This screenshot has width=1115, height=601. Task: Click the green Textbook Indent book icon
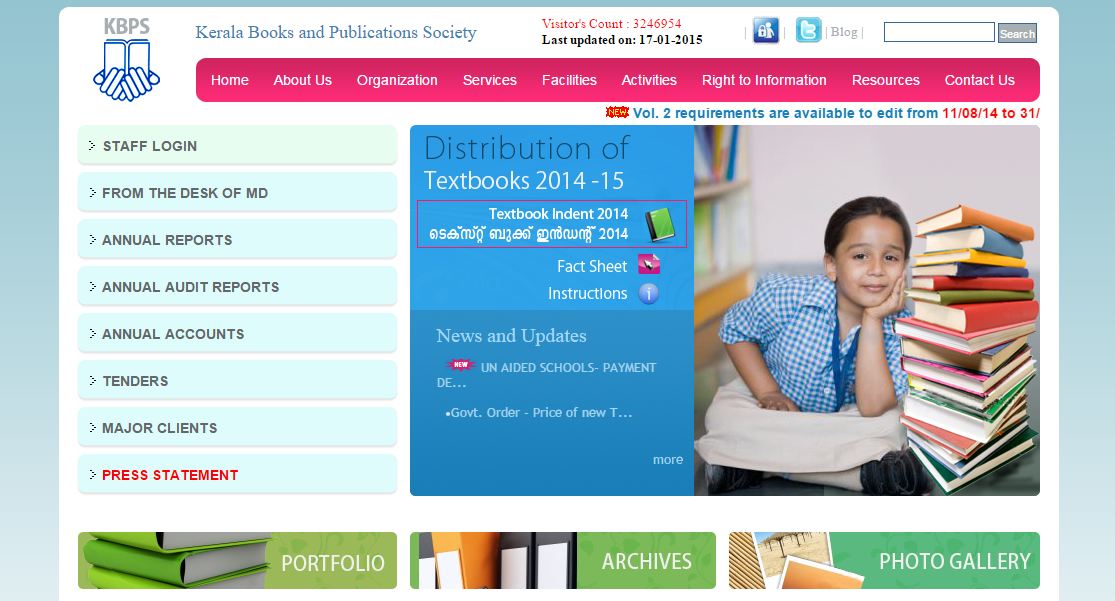point(659,224)
